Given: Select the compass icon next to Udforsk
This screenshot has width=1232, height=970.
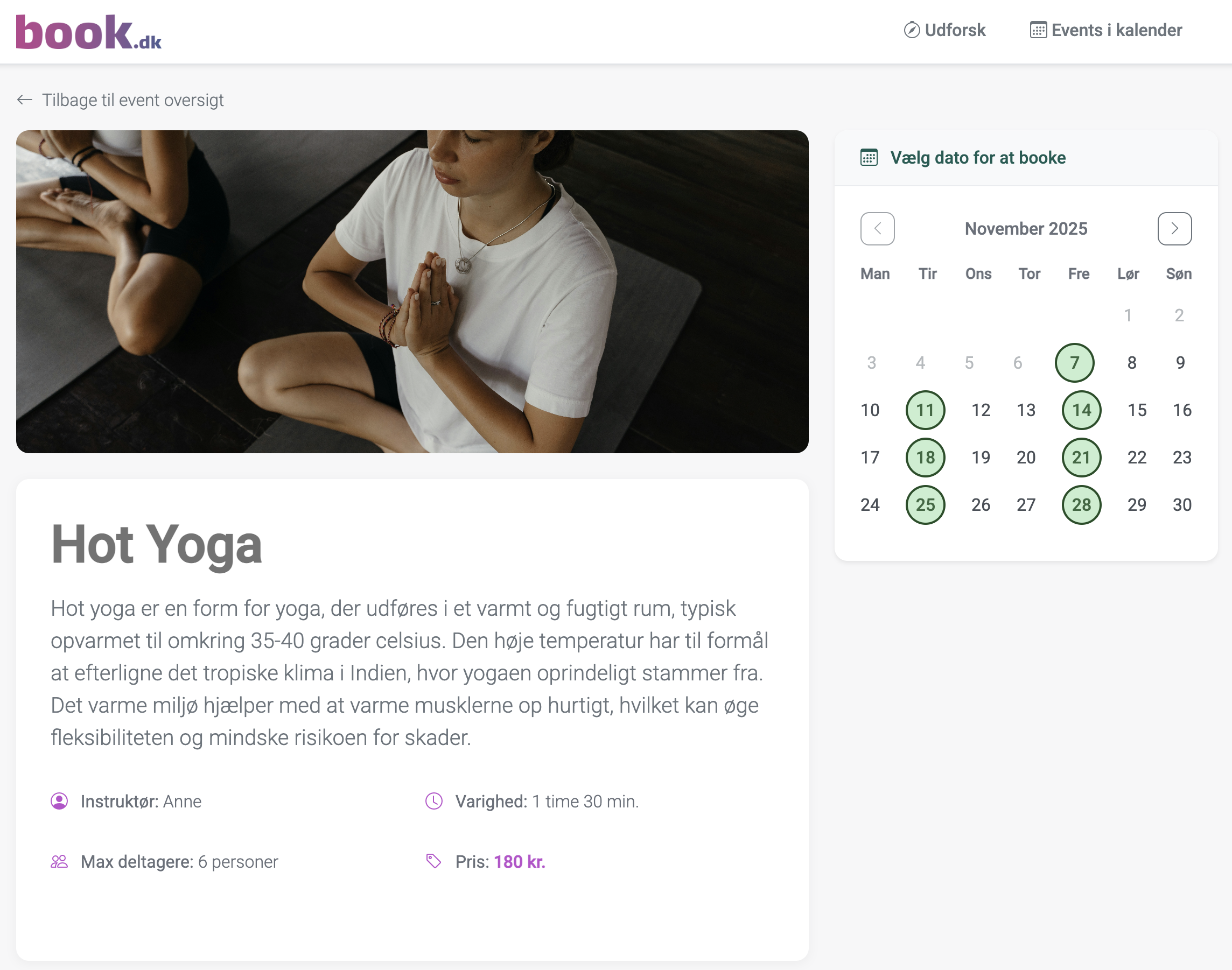Looking at the screenshot, I should click(912, 30).
